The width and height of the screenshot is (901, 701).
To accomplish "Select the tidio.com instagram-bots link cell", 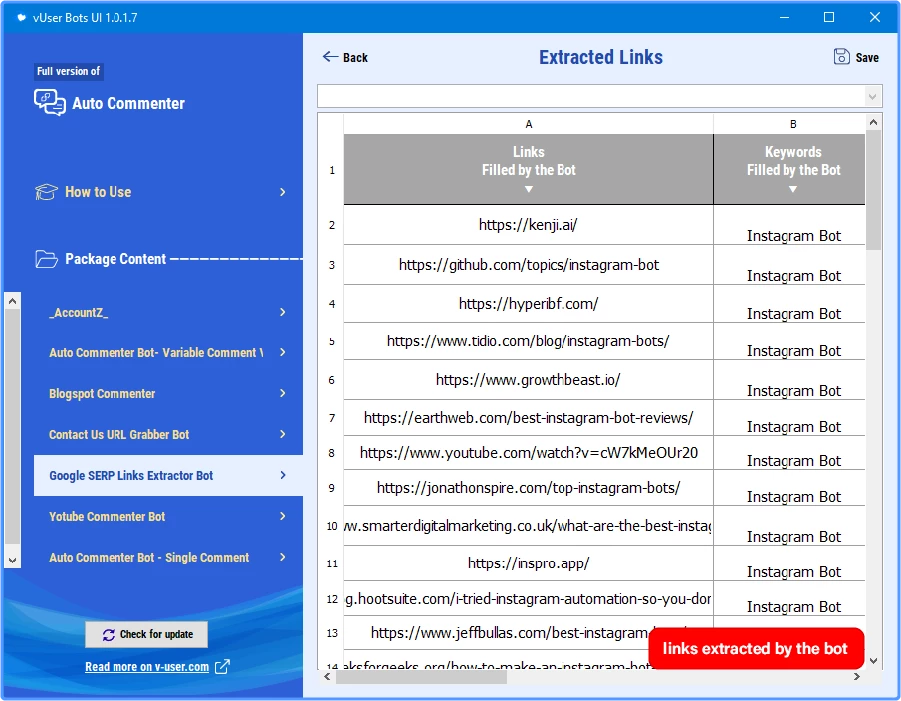I will [529, 341].
